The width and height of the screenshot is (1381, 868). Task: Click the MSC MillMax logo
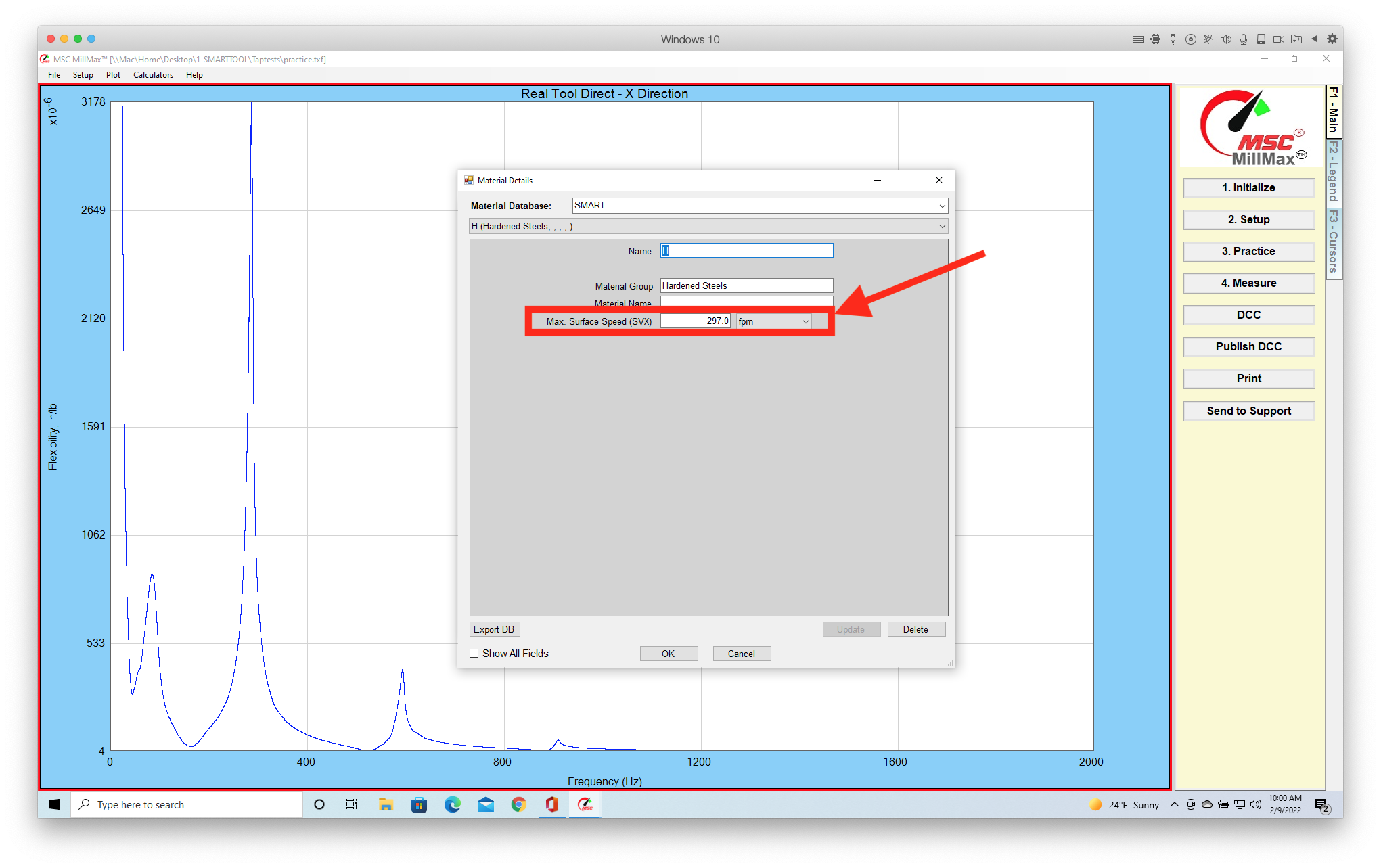1252,128
